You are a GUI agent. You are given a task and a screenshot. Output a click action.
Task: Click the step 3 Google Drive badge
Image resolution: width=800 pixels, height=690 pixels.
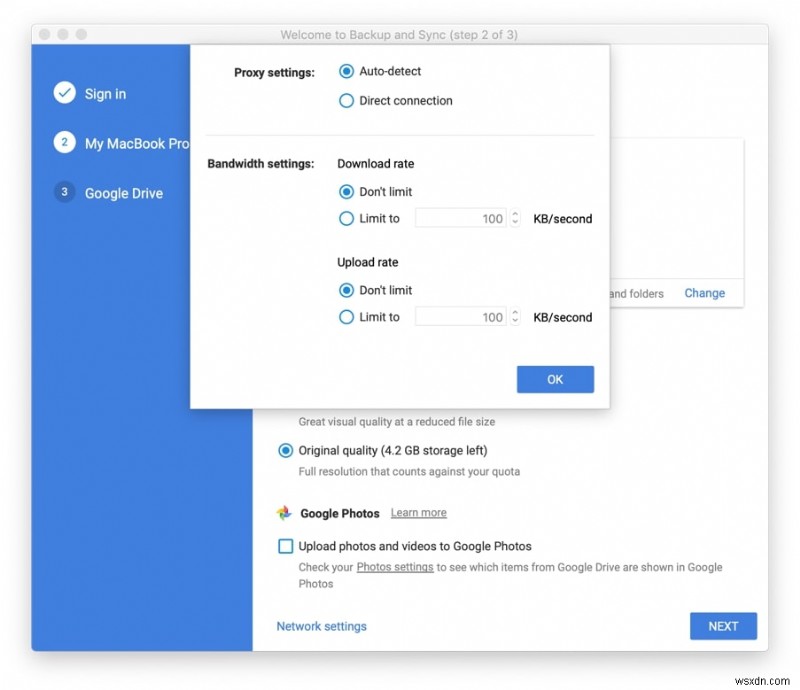click(x=62, y=192)
